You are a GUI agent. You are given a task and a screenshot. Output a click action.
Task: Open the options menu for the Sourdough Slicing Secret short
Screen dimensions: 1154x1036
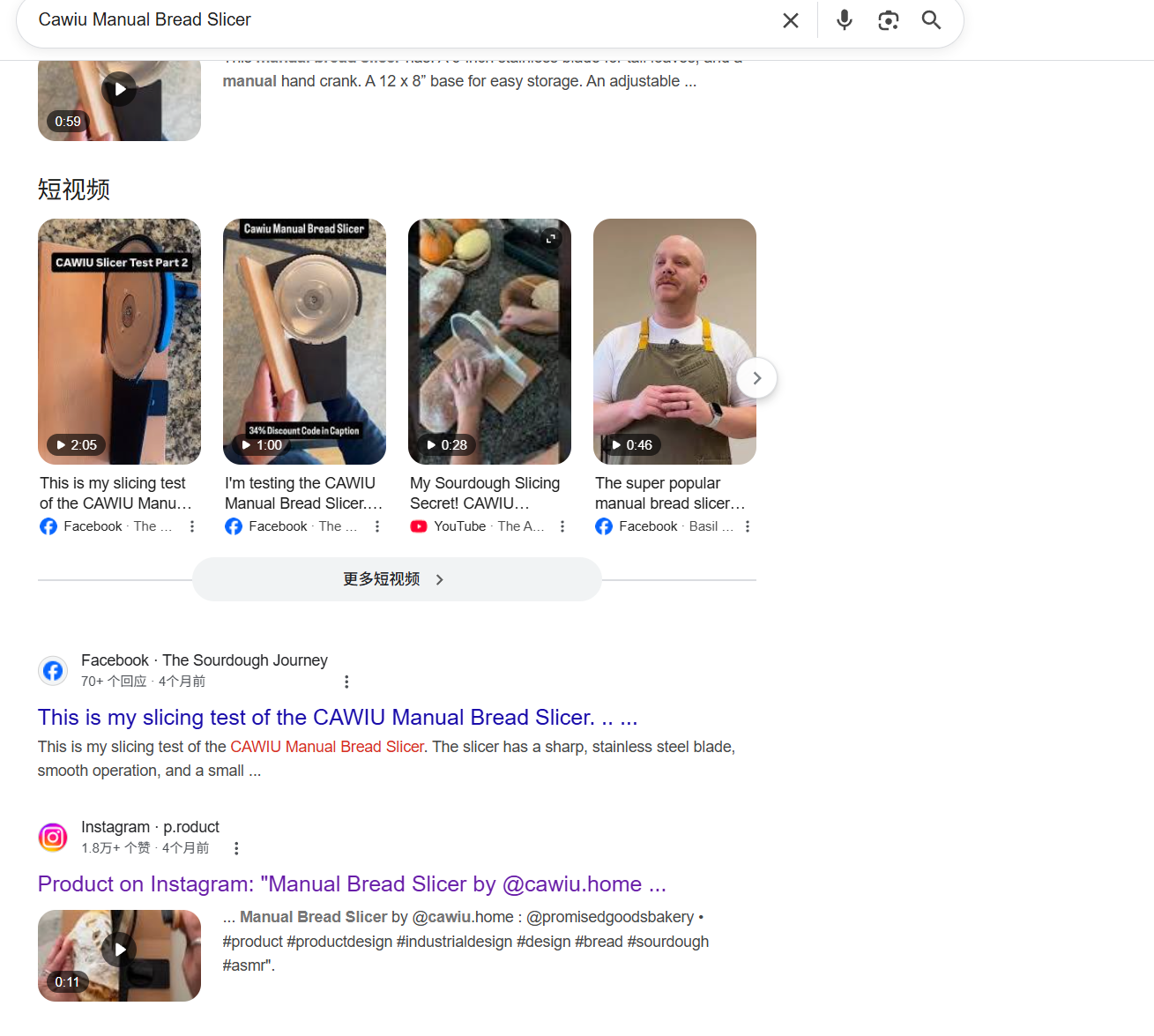[x=562, y=526]
